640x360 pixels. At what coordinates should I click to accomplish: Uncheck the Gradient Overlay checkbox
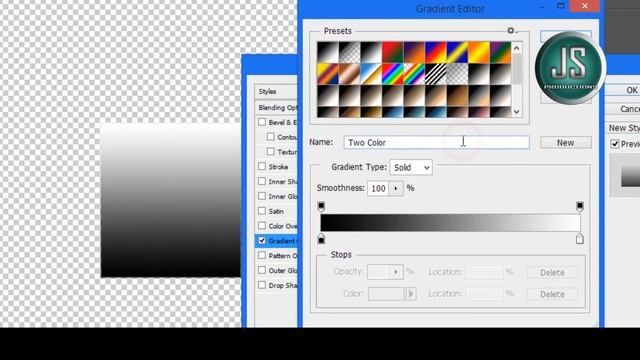tap(262, 241)
